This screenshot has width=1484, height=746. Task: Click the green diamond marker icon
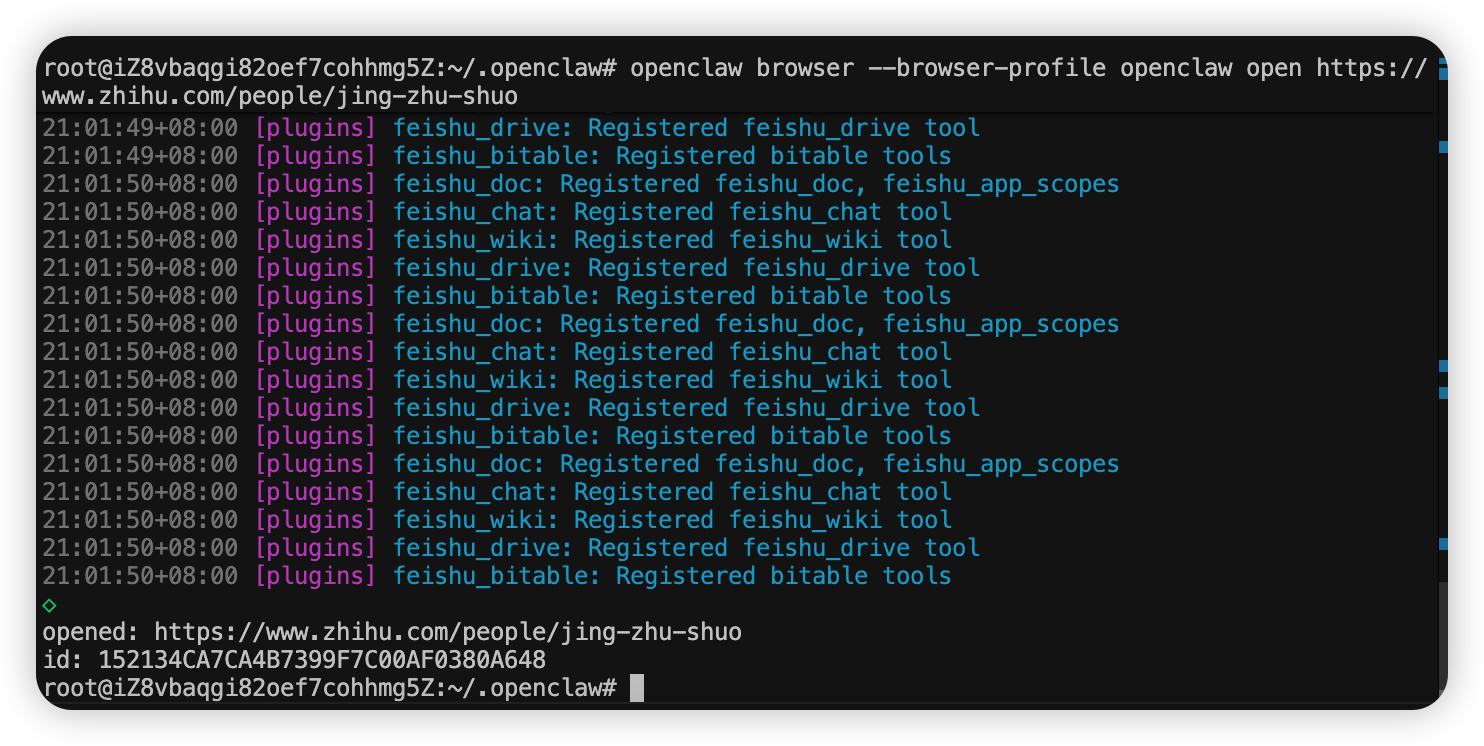point(49,605)
